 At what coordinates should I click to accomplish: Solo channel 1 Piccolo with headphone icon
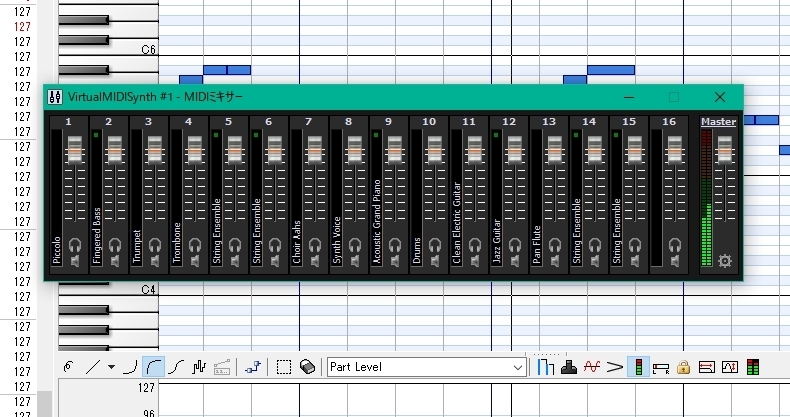coord(75,245)
